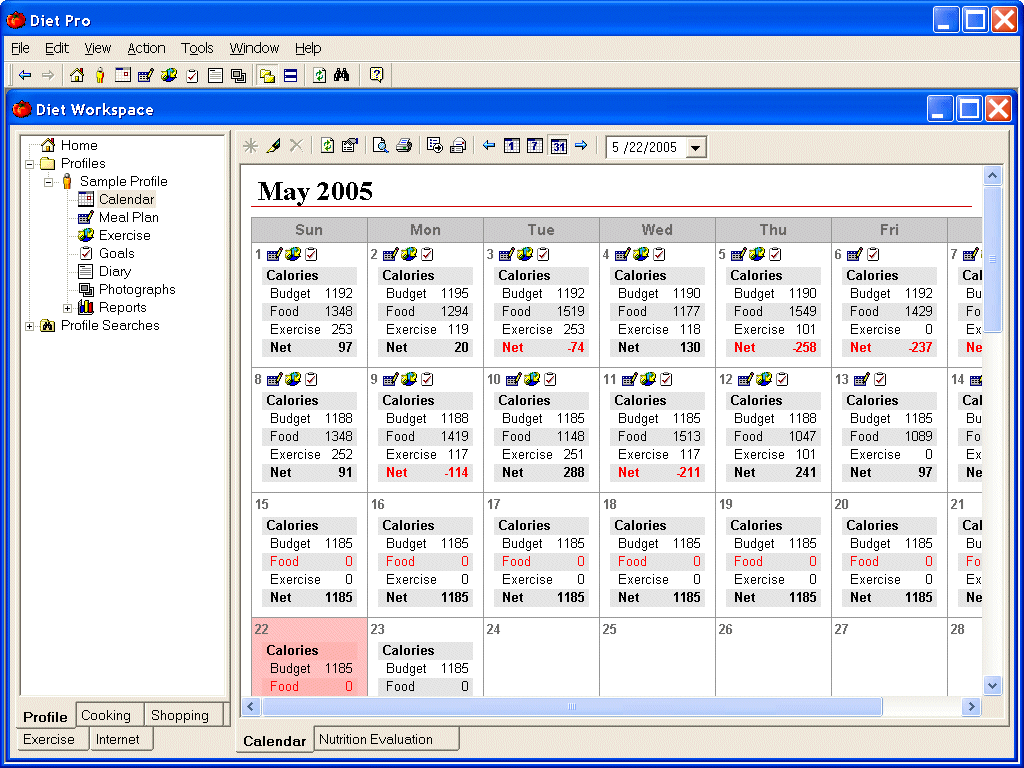Select Exercise in the tree
This screenshot has height=768, width=1024.
coord(125,236)
